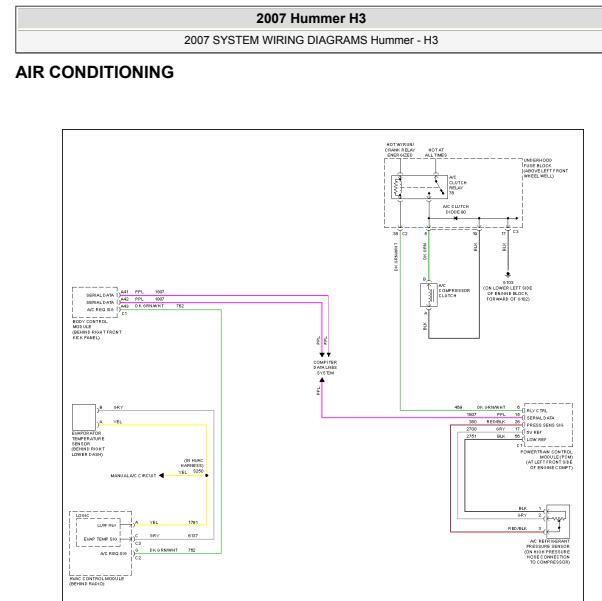The height and width of the screenshot is (601, 602).
Task: Click the Manual A/C Circuit arrowhead
Action: pos(162,475)
